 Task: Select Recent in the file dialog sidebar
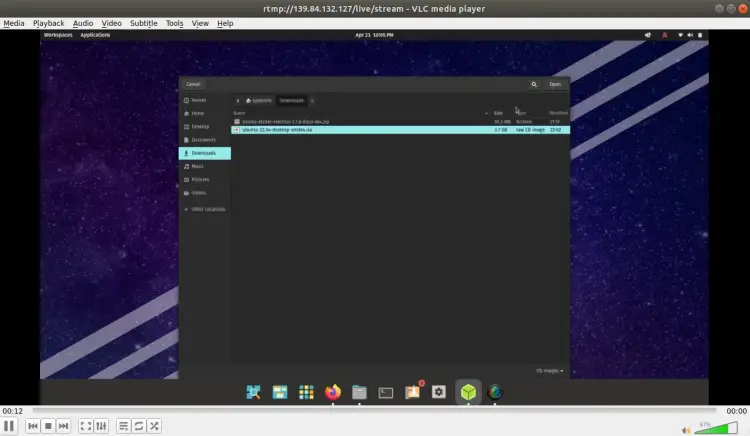[205, 100]
